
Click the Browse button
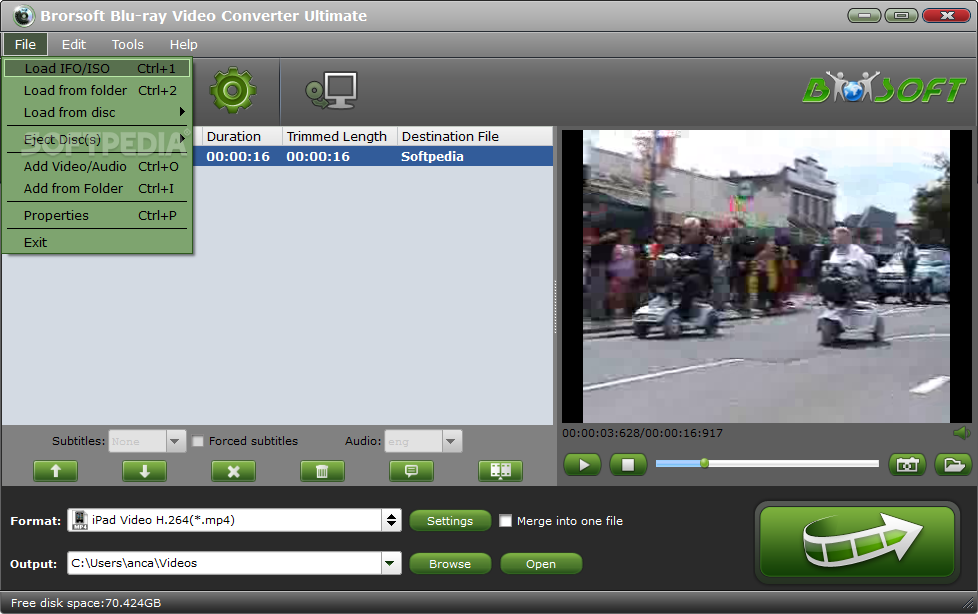tap(450, 563)
